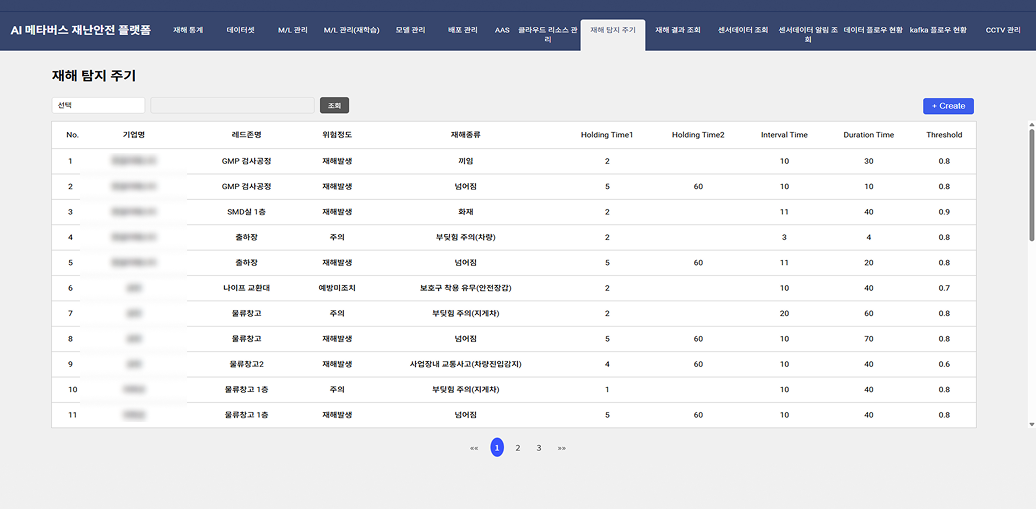Go to M/L 관리 tab
The image size is (1036, 509).
coord(293,30)
